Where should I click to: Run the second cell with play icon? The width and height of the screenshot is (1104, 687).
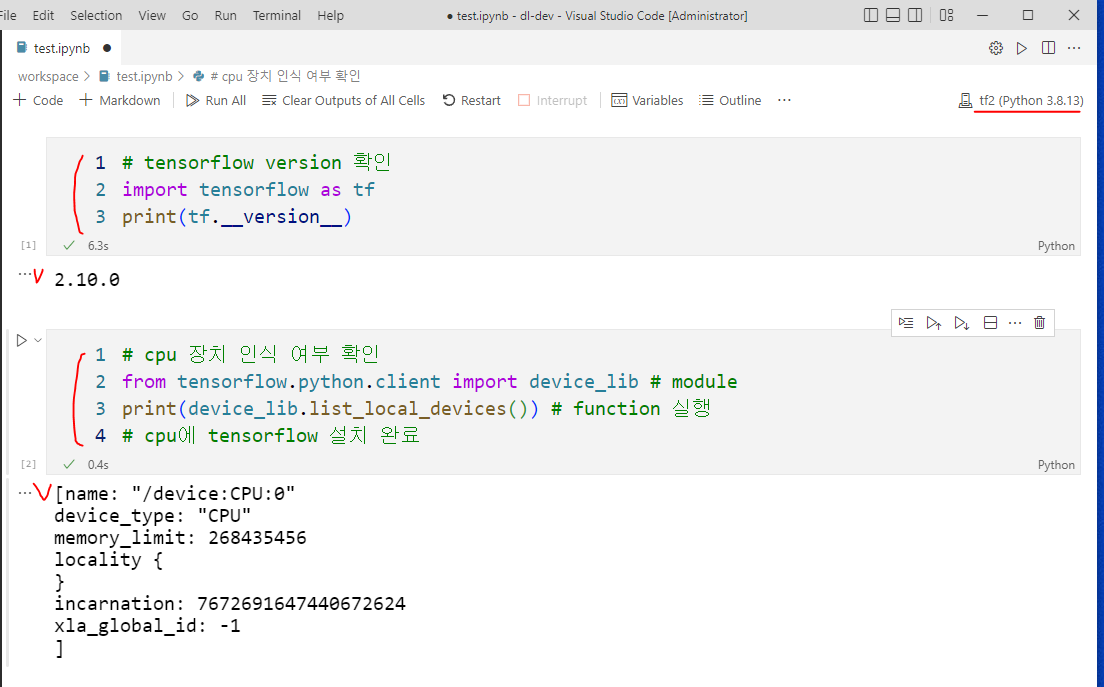pos(21,341)
